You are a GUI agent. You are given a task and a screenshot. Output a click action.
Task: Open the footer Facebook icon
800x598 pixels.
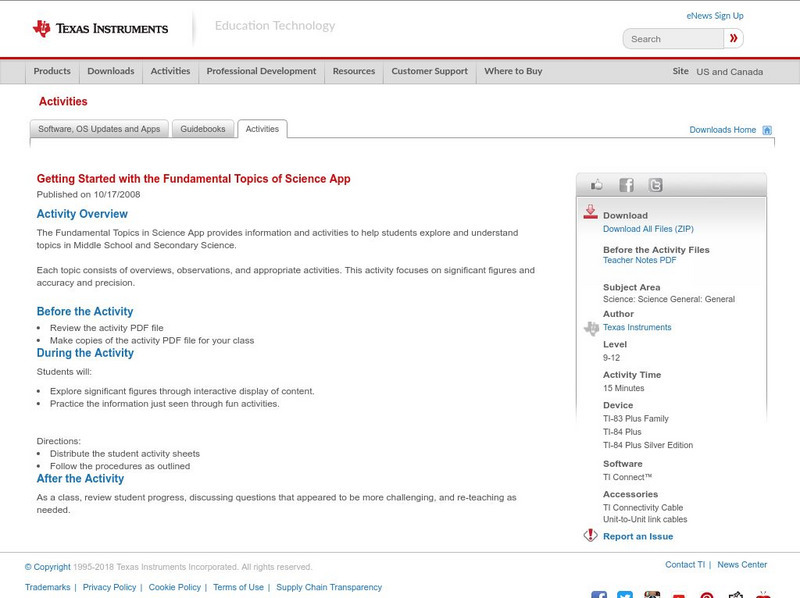point(599,594)
